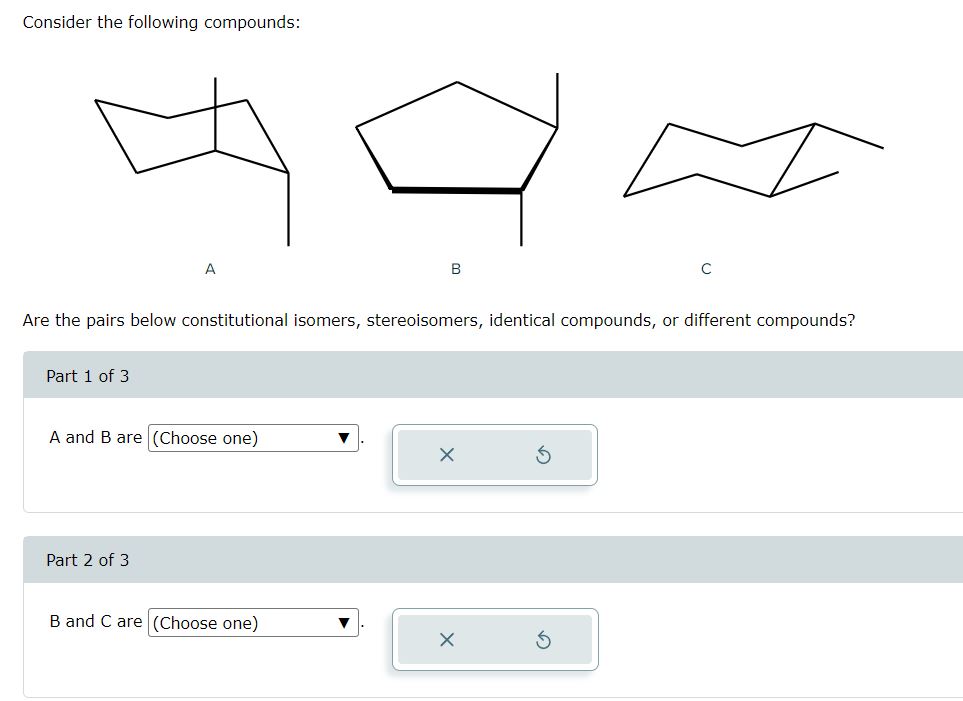Click the X icon in the lower answer panel
Screen dimensions: 963x701
click(446, 640)
